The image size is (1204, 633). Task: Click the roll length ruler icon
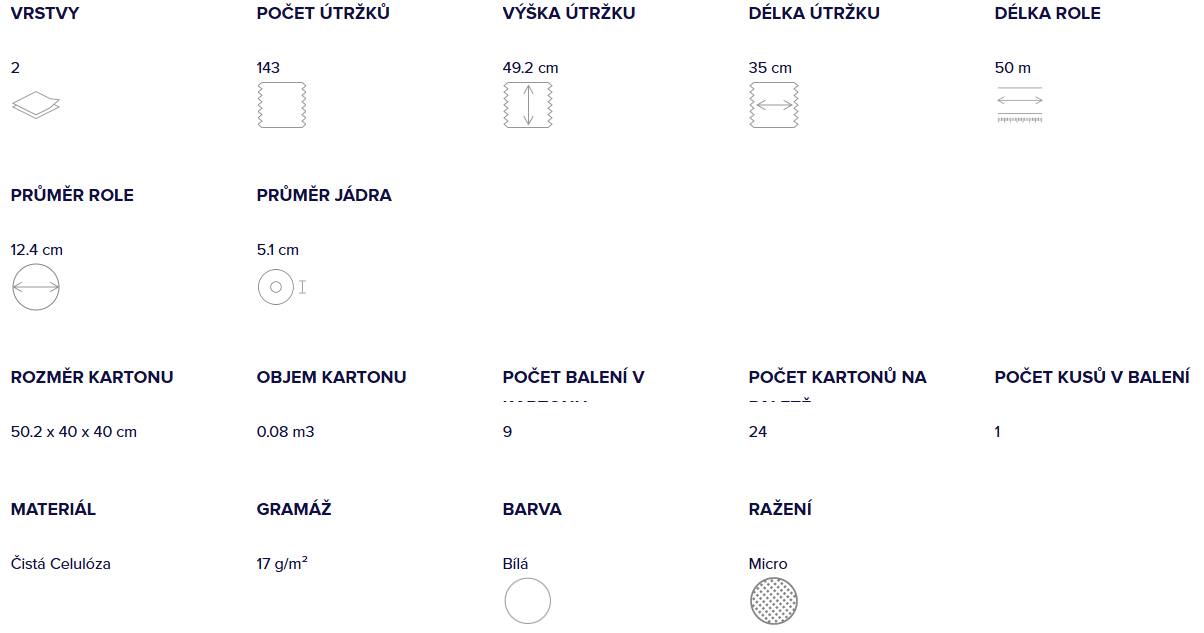point(1020,105)
